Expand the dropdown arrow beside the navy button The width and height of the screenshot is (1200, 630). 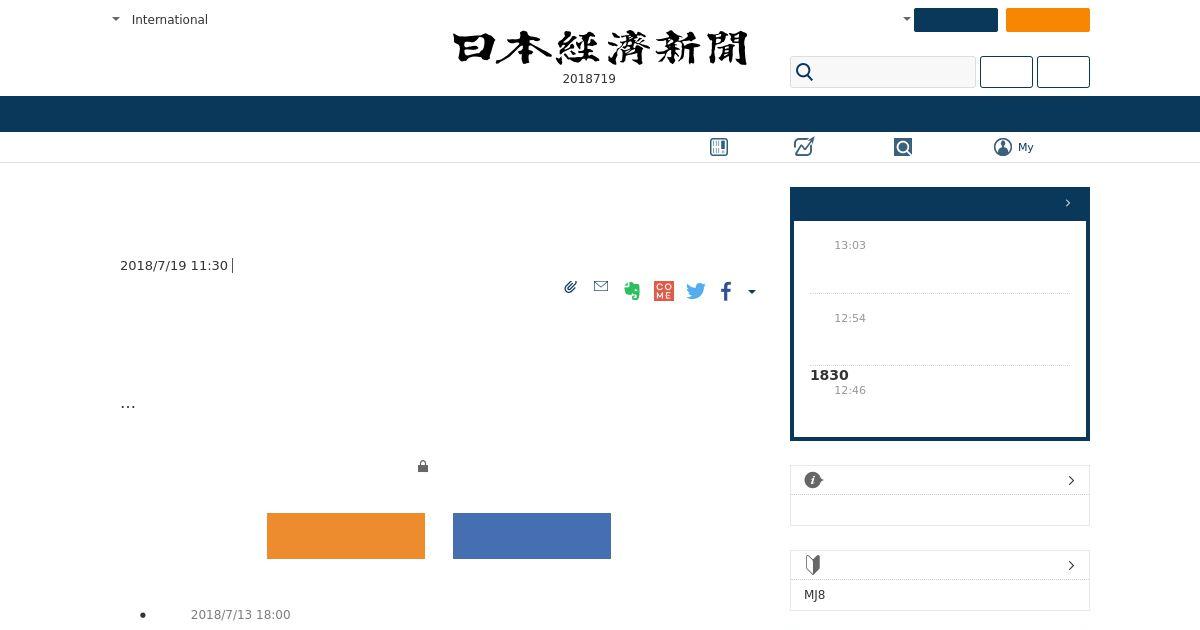click(x=907, y=19)
